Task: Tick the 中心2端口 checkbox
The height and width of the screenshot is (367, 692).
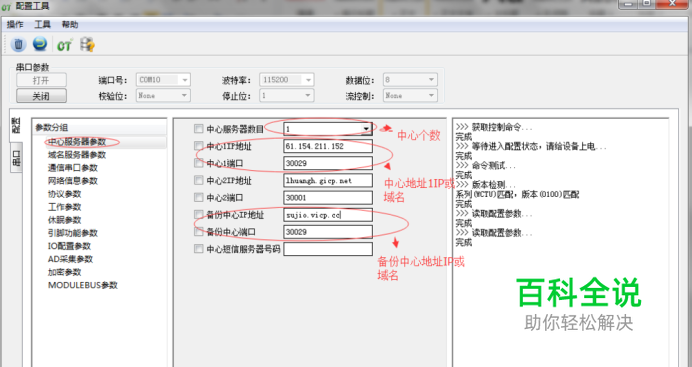Action: [x=199, y=198]
